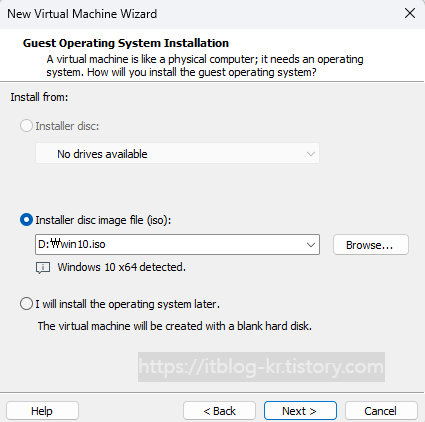Image resolution: width=425 pixels, height=422 pixels.
Task: Click the 'Install from:' label
Action: (x=39, y=97)
